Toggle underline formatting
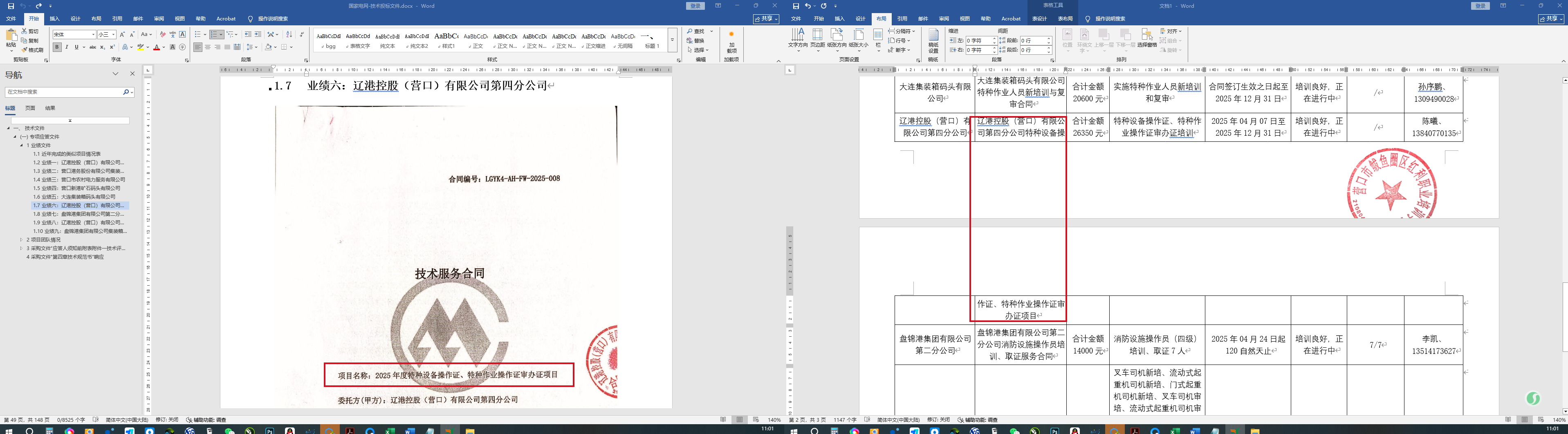 click(x=76, y=47)
